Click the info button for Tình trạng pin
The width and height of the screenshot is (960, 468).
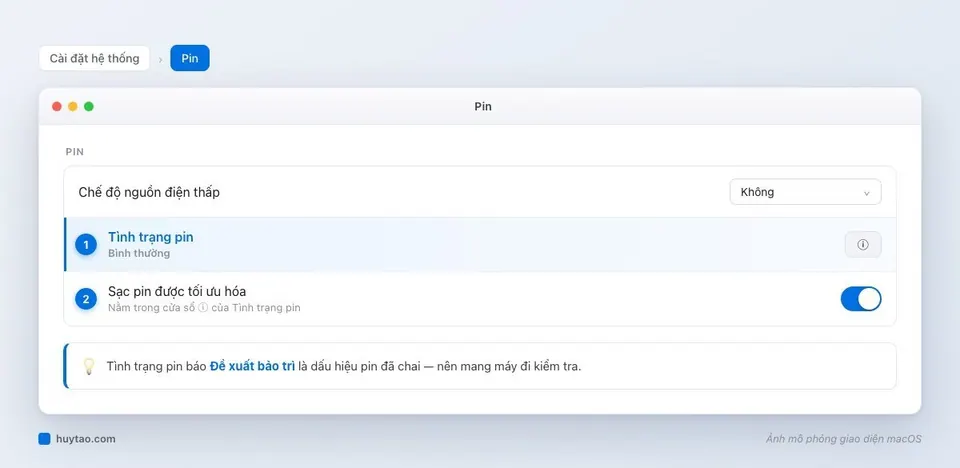click(863, 244)
